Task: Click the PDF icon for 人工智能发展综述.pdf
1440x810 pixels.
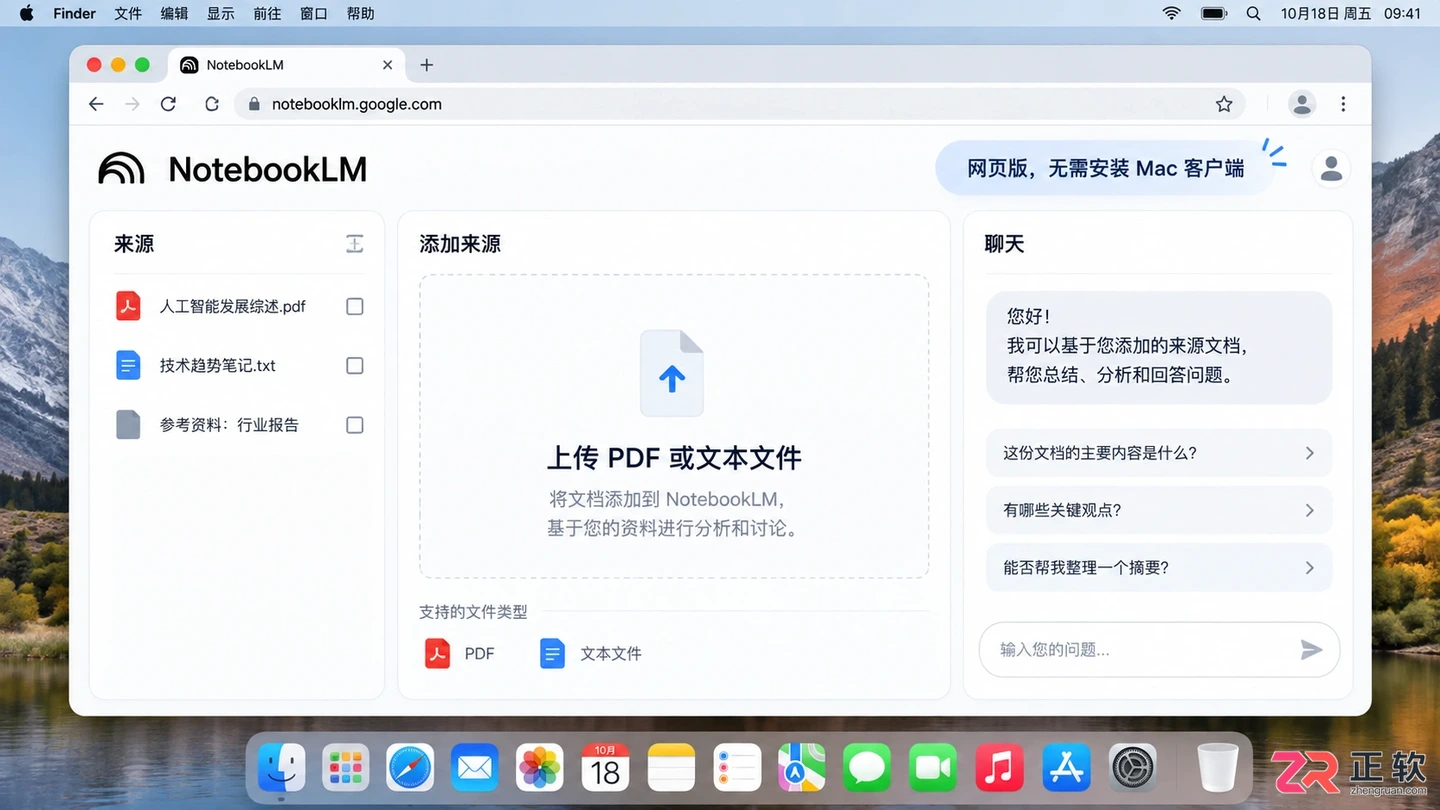Action: (x=128, y=306)
